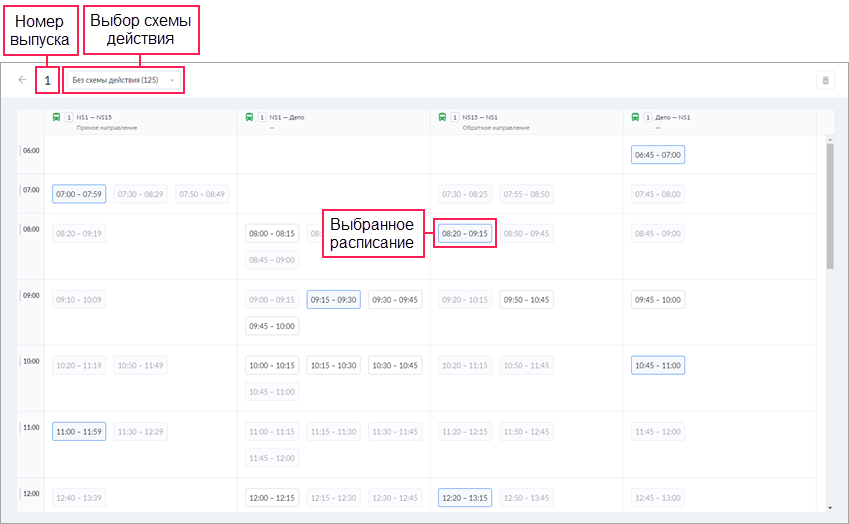Click the 07:45 - 08:00 slot
This screenshot has width=849, height=524.
click(x=658, y=194)
